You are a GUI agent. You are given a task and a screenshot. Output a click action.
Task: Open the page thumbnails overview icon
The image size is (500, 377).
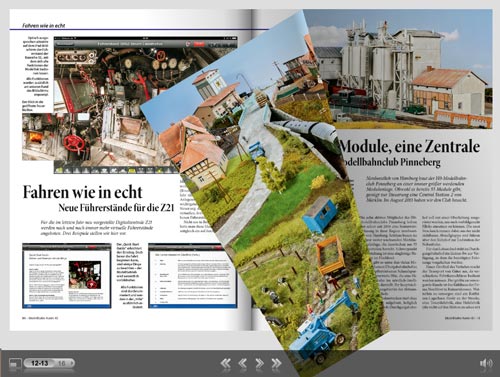click(x=14, y=363)
